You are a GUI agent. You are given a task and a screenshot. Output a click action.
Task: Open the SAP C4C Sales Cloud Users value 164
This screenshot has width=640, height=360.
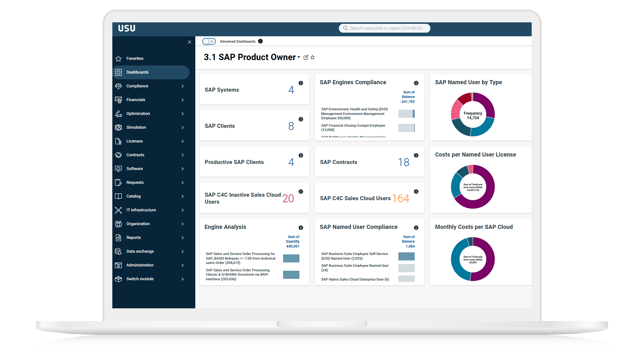[401, 198]
